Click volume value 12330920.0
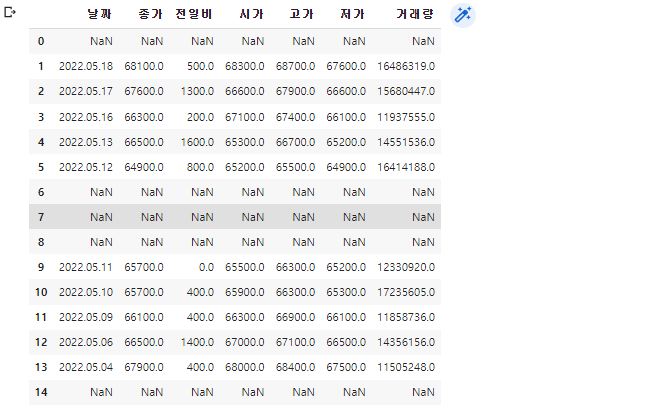The height and width of the screenshot is (411, 670). pos(406,267)
